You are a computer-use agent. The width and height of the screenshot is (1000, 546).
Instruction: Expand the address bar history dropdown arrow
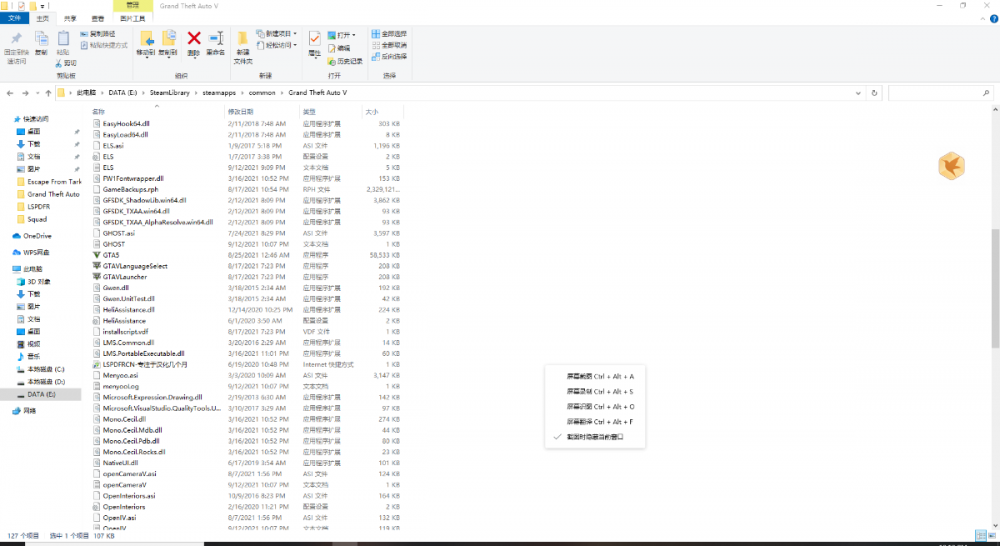pyautogui.click(x=858, y=93)
